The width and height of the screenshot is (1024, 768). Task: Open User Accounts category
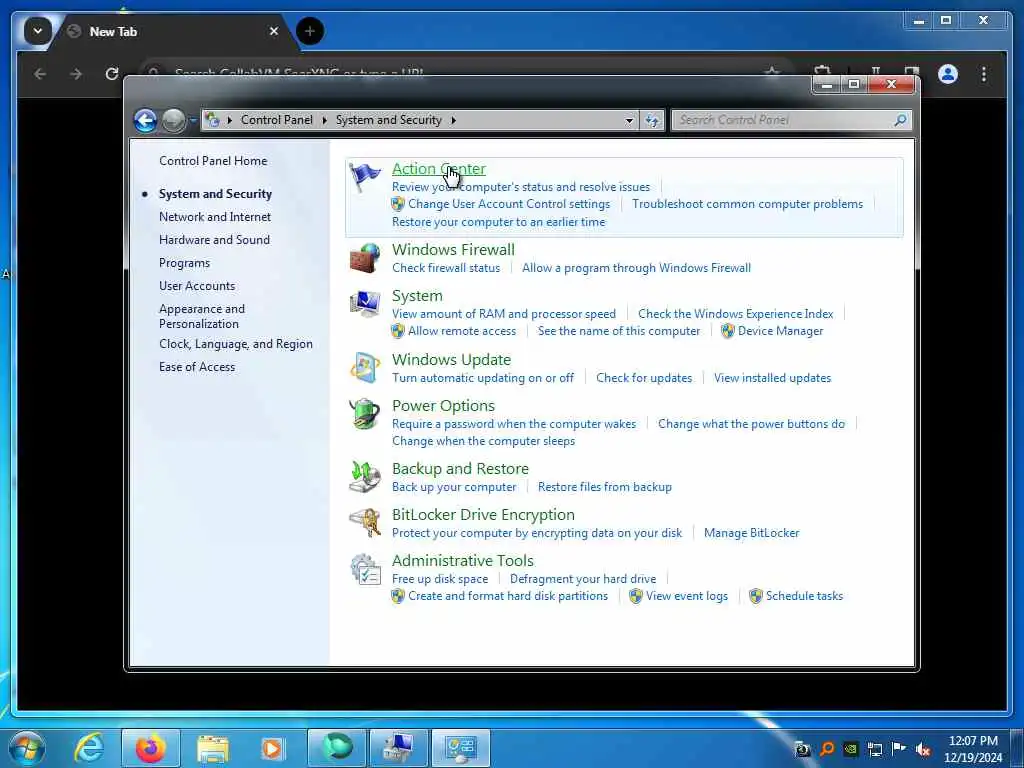pyautogui.click(x=197, y=285)
